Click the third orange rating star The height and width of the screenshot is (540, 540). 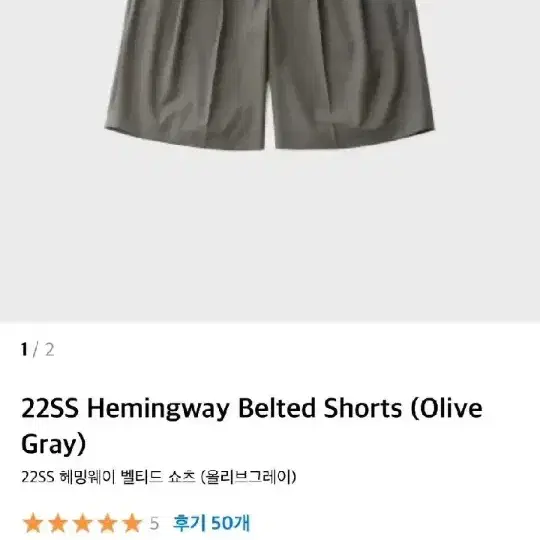(83, 523)
